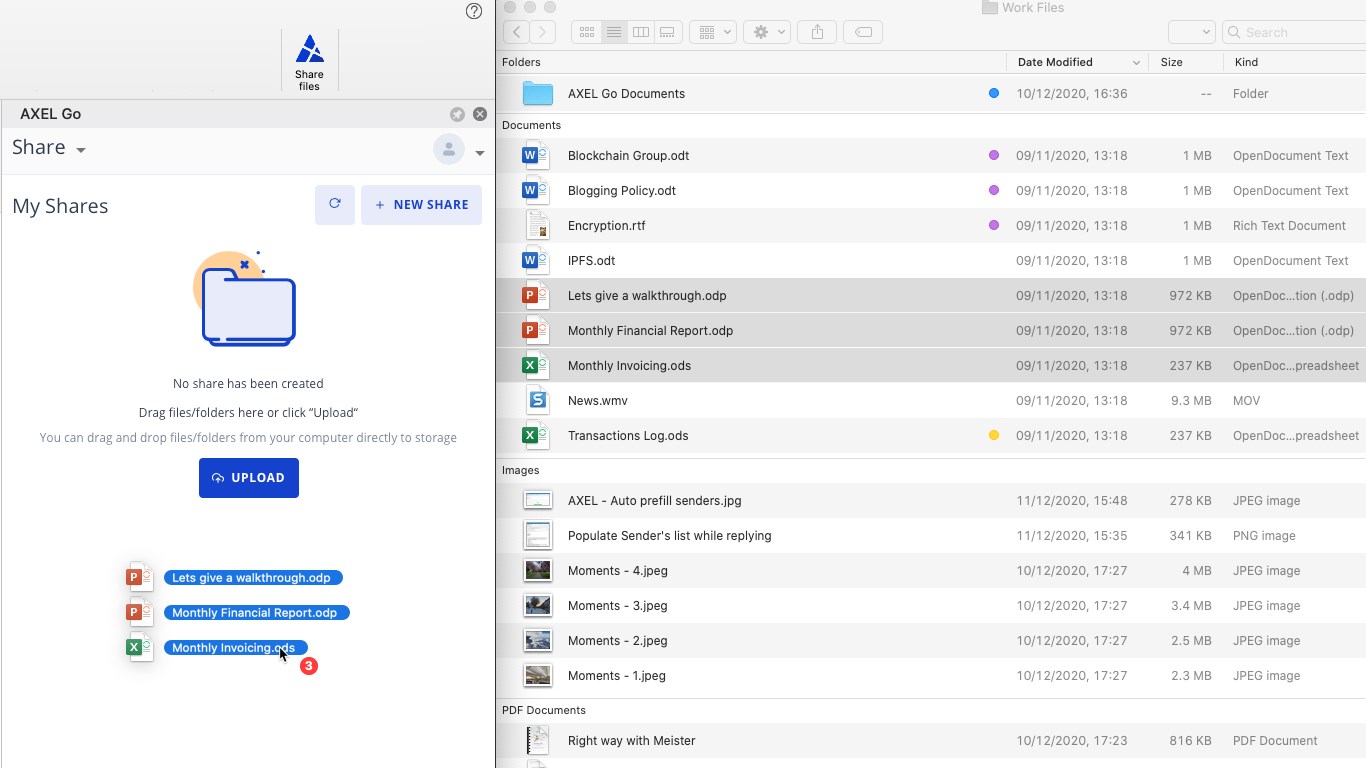Click the Finder share button
This screenshot has height=768, width=1366.
click(817, 32)
